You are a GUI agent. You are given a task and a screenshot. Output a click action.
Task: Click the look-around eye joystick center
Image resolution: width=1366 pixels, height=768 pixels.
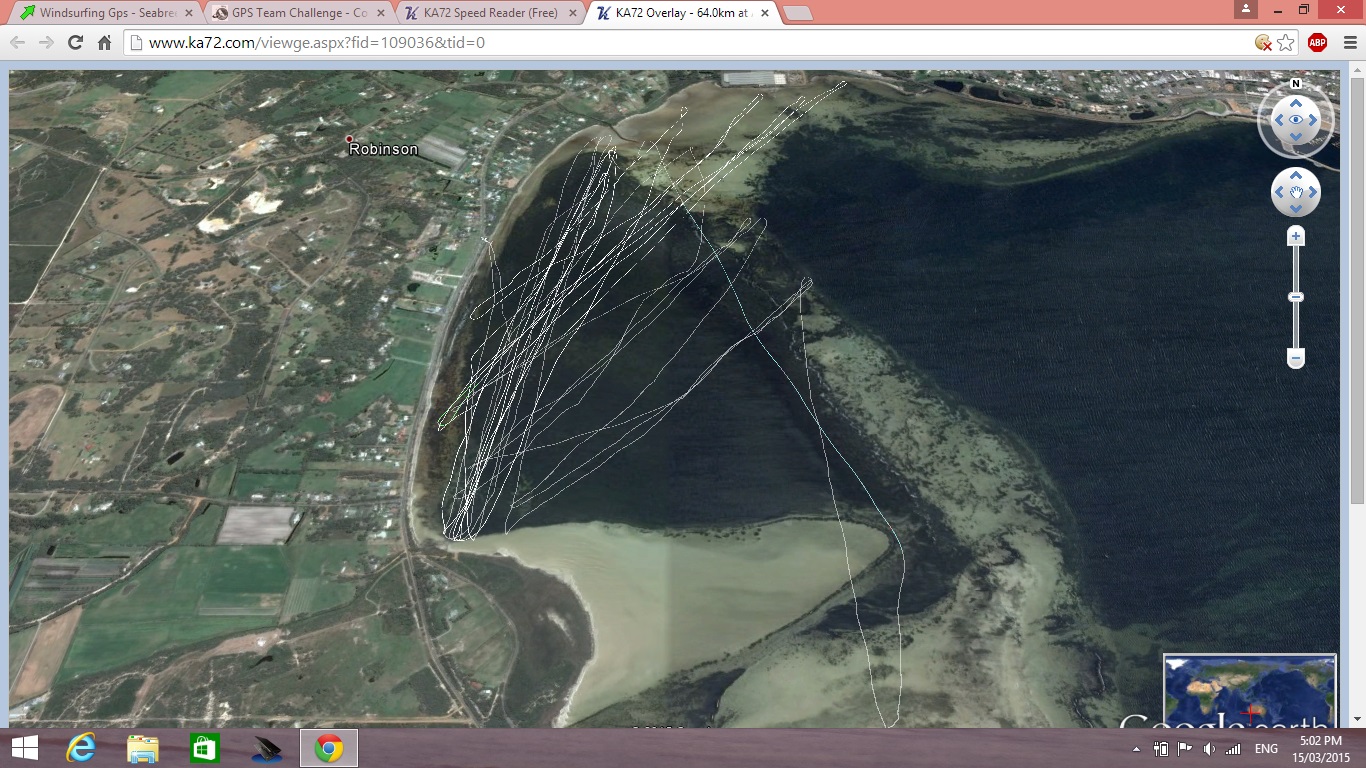coord(1296,119)
